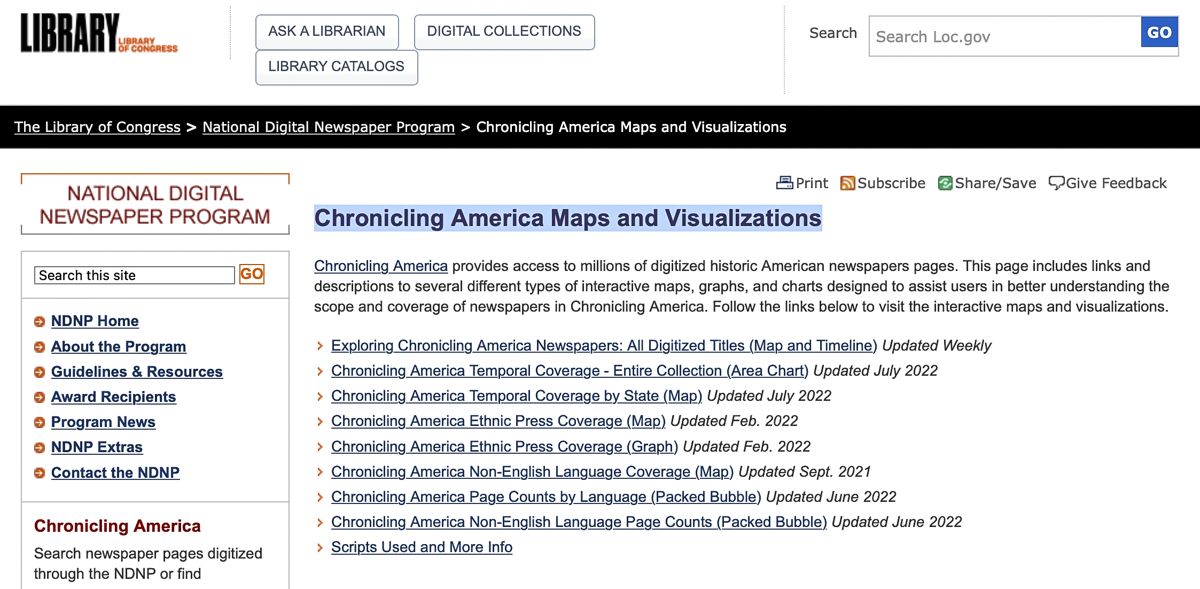This screenshot has width=1200, height=589.
Task: Click the Give Feedback speech bubble icon
Action: 1056,183
